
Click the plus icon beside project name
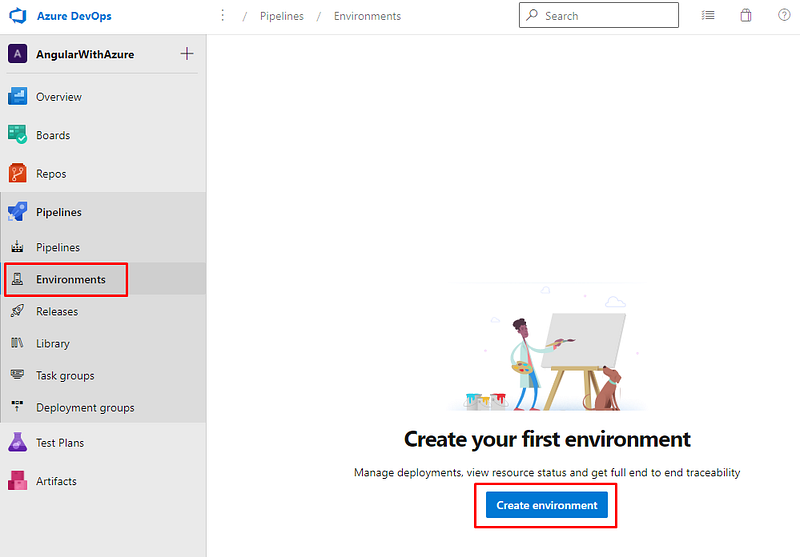tap(187, 54)
